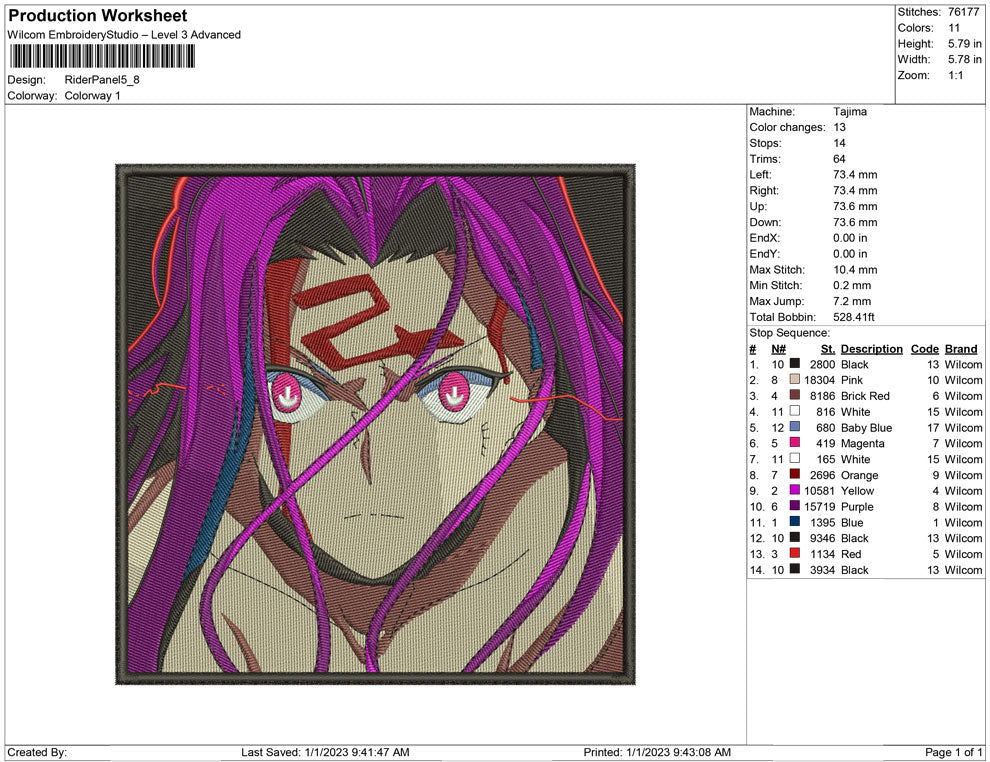Image resolution: width=990 pixels, height=762 pixels.
Task: Click the colorway value 'Colorway 1'
Action: click(x=92, y=96)
